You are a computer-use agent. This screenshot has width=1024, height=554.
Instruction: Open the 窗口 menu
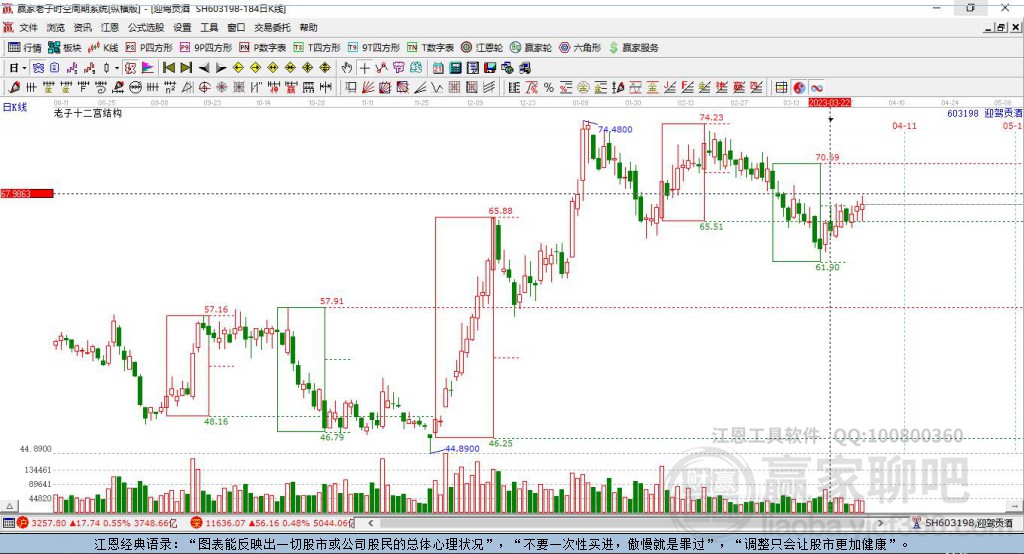tap(236, 27)
